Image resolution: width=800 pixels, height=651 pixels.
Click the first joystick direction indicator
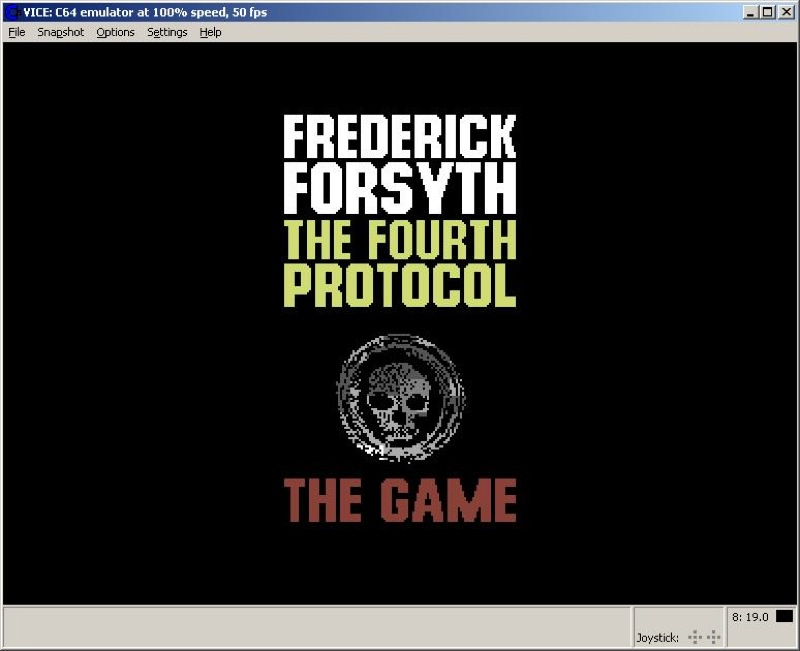click(695, 637)
